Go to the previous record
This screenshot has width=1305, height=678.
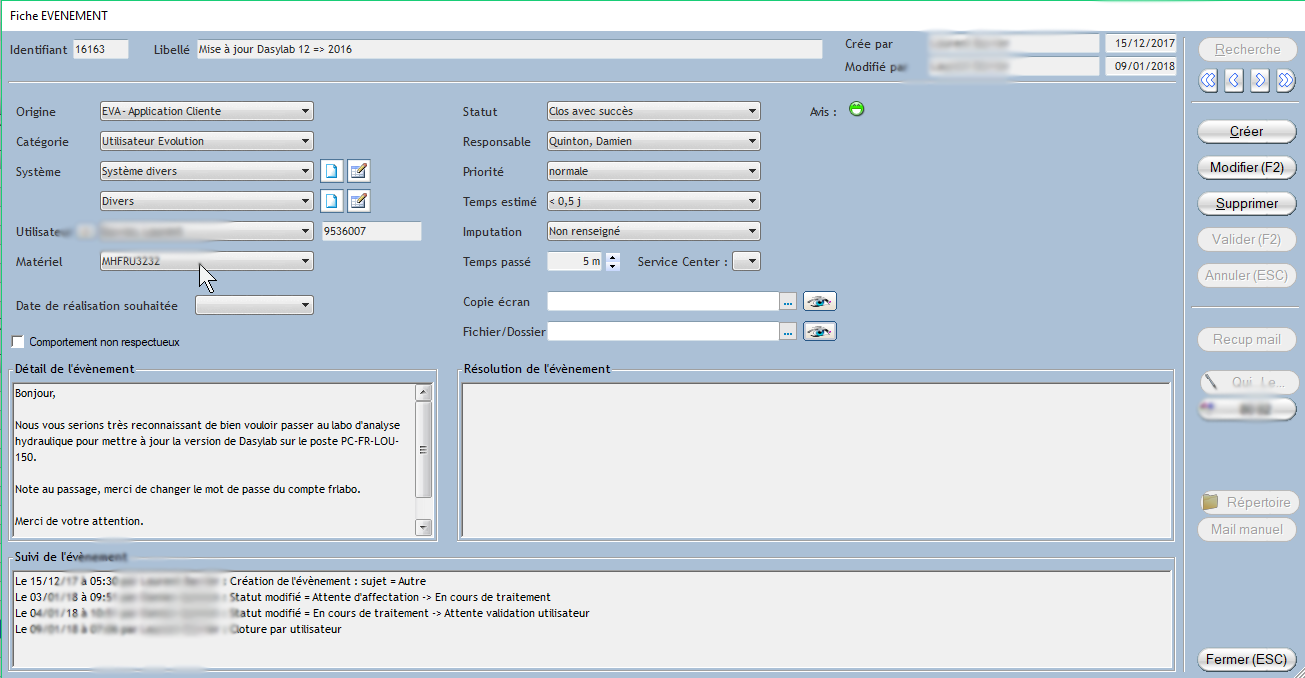click(1234, 81)
